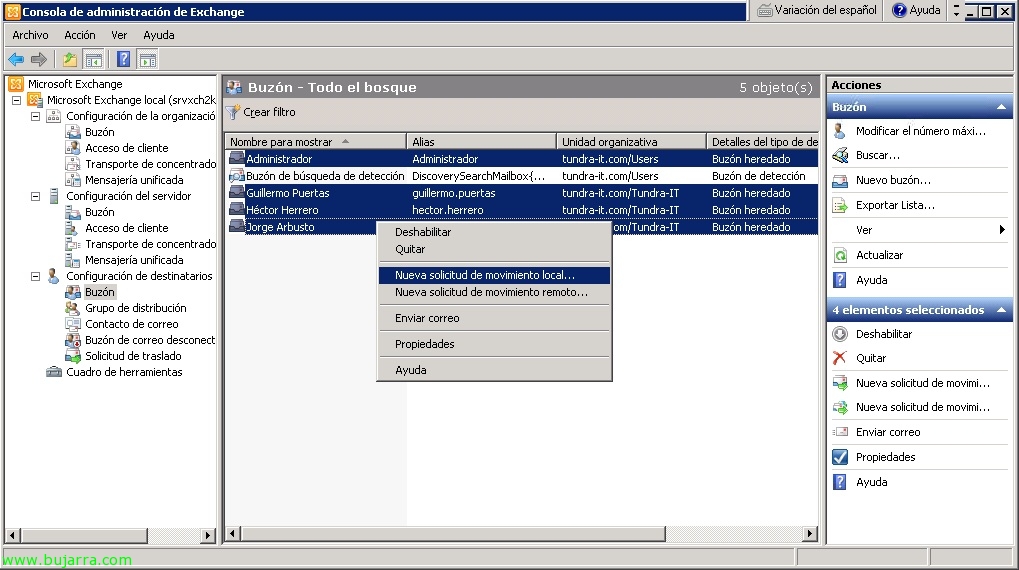Choose Enviar correo in the context menu
The height and width of the screenshot is (570, 1019).
coord(494,318)
